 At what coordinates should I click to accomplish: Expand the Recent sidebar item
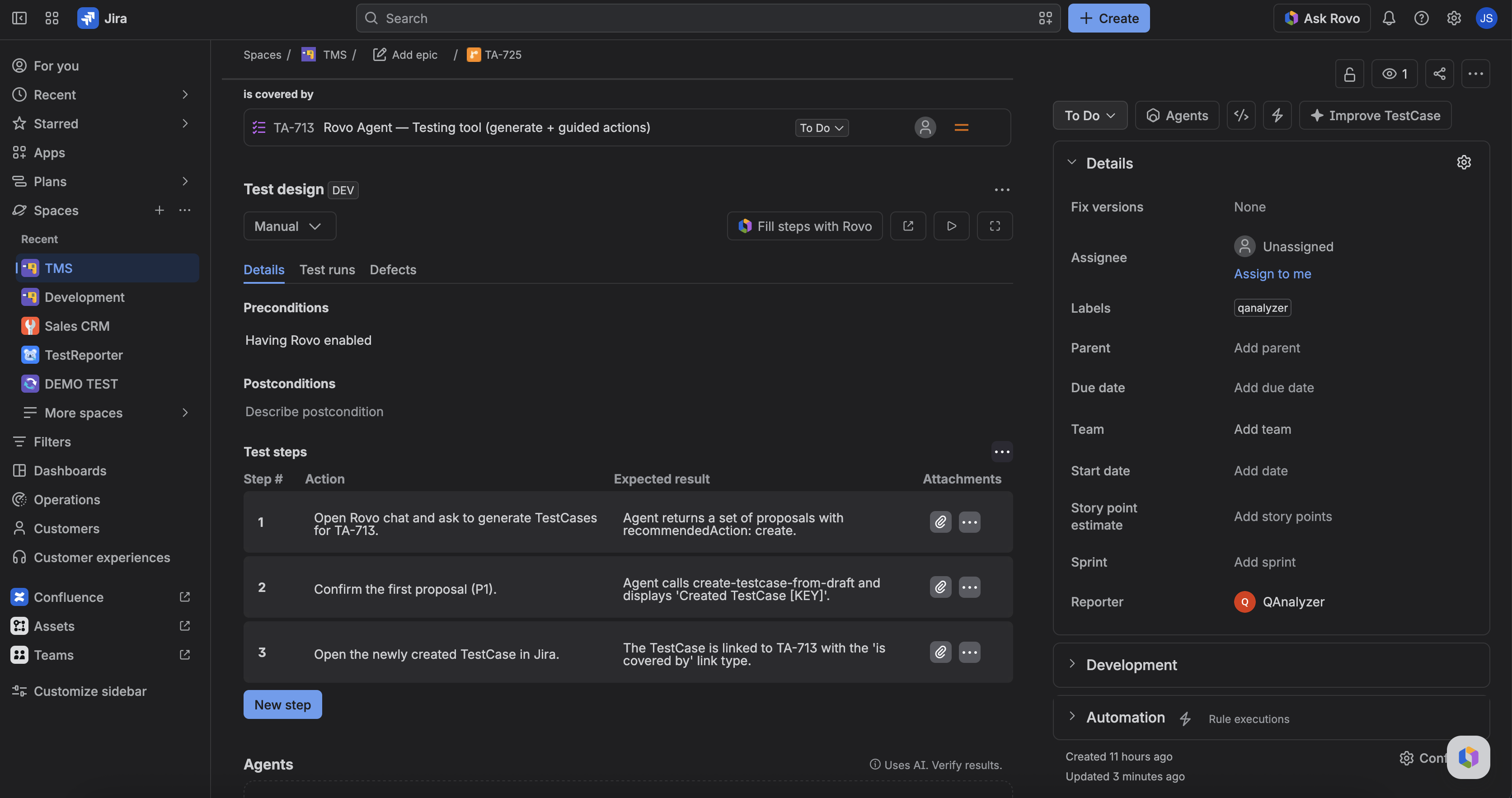click(x=185, y=94)
